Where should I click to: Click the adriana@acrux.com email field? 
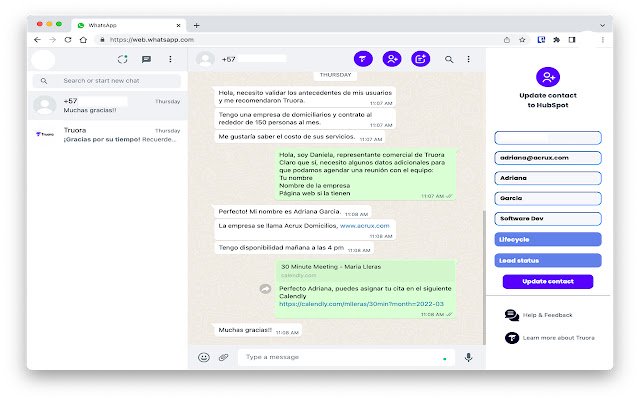click(548, 158)
